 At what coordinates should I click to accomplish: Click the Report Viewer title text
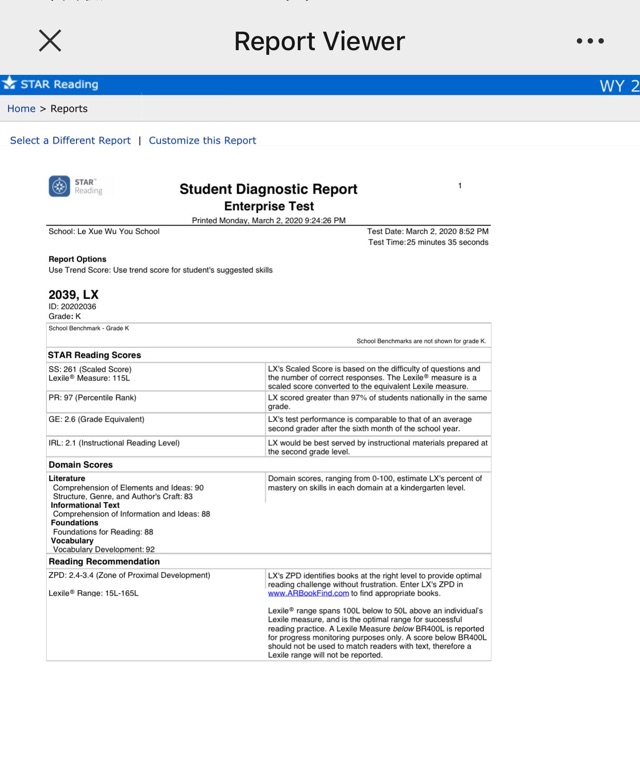[x=319, y=41]
